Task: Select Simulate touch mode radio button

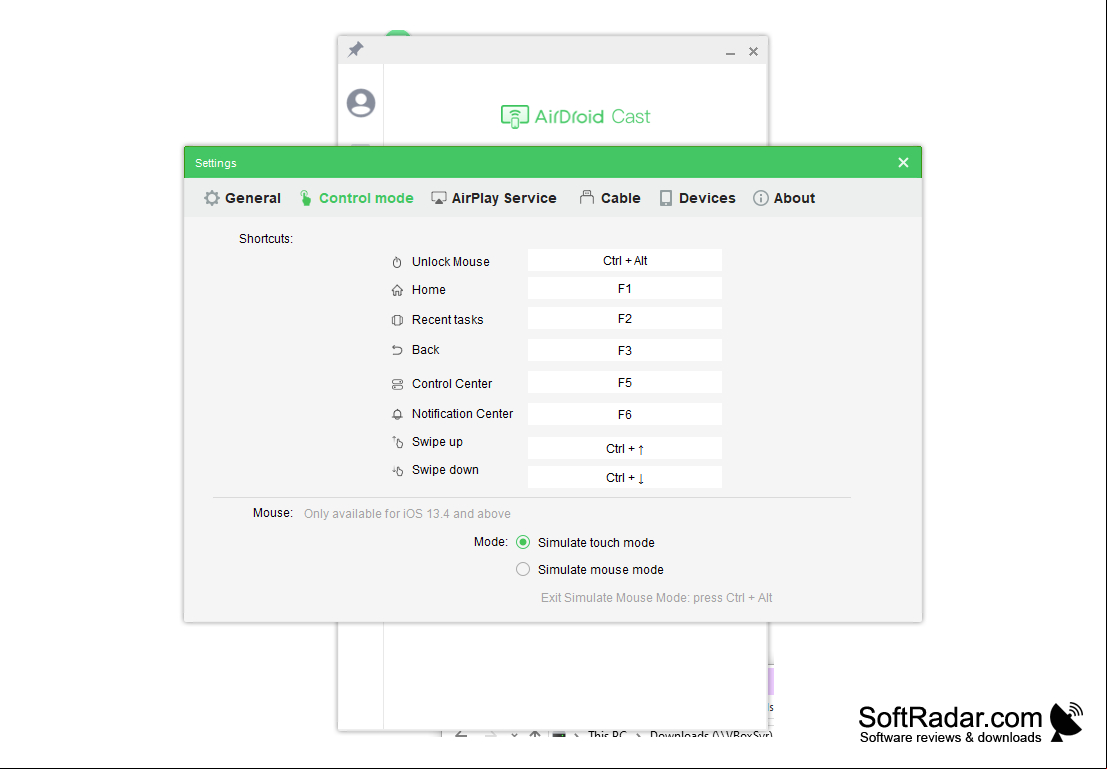Action: [x=522, y=542]
